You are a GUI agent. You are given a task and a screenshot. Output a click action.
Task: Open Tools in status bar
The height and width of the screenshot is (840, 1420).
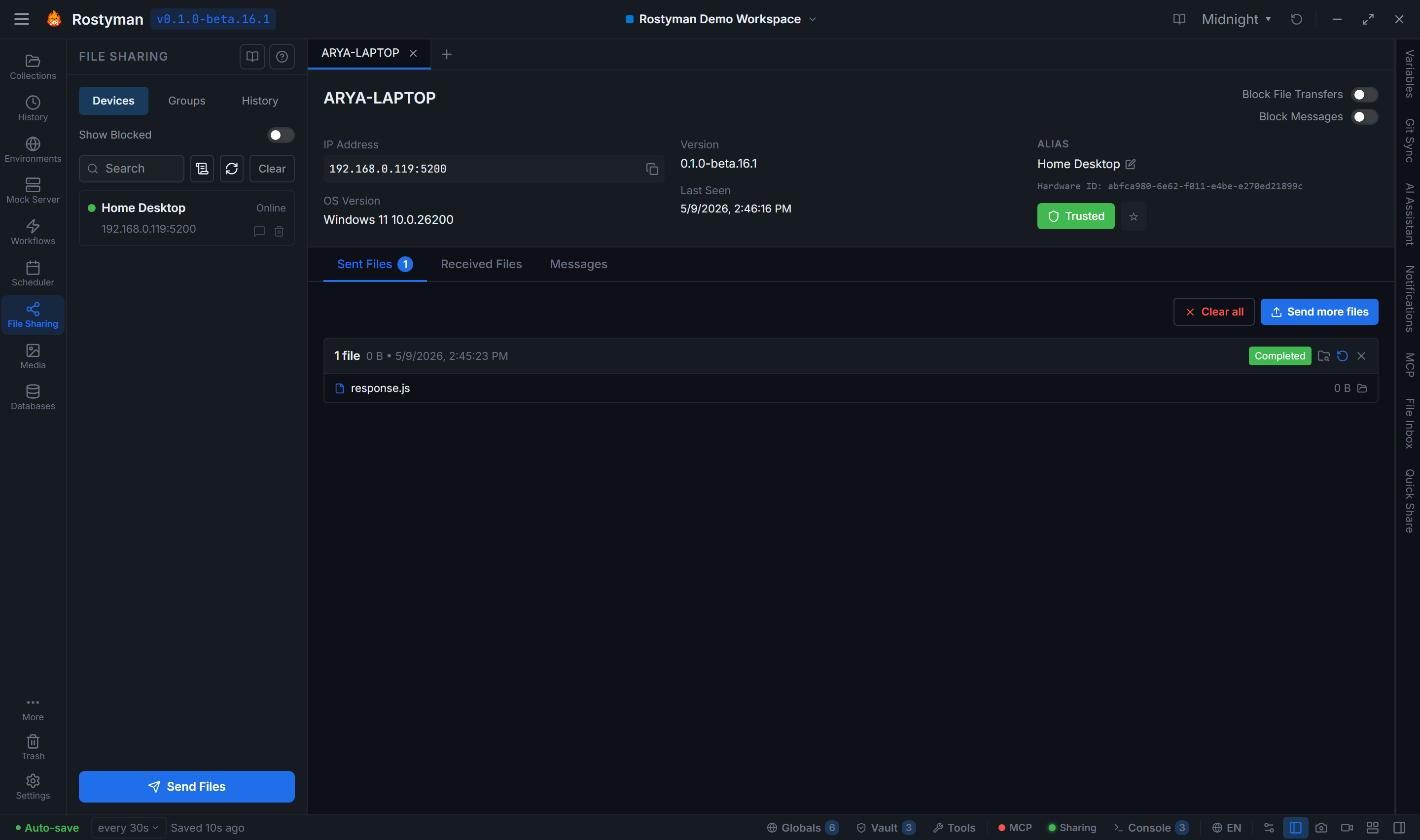[x=954, y=828]
